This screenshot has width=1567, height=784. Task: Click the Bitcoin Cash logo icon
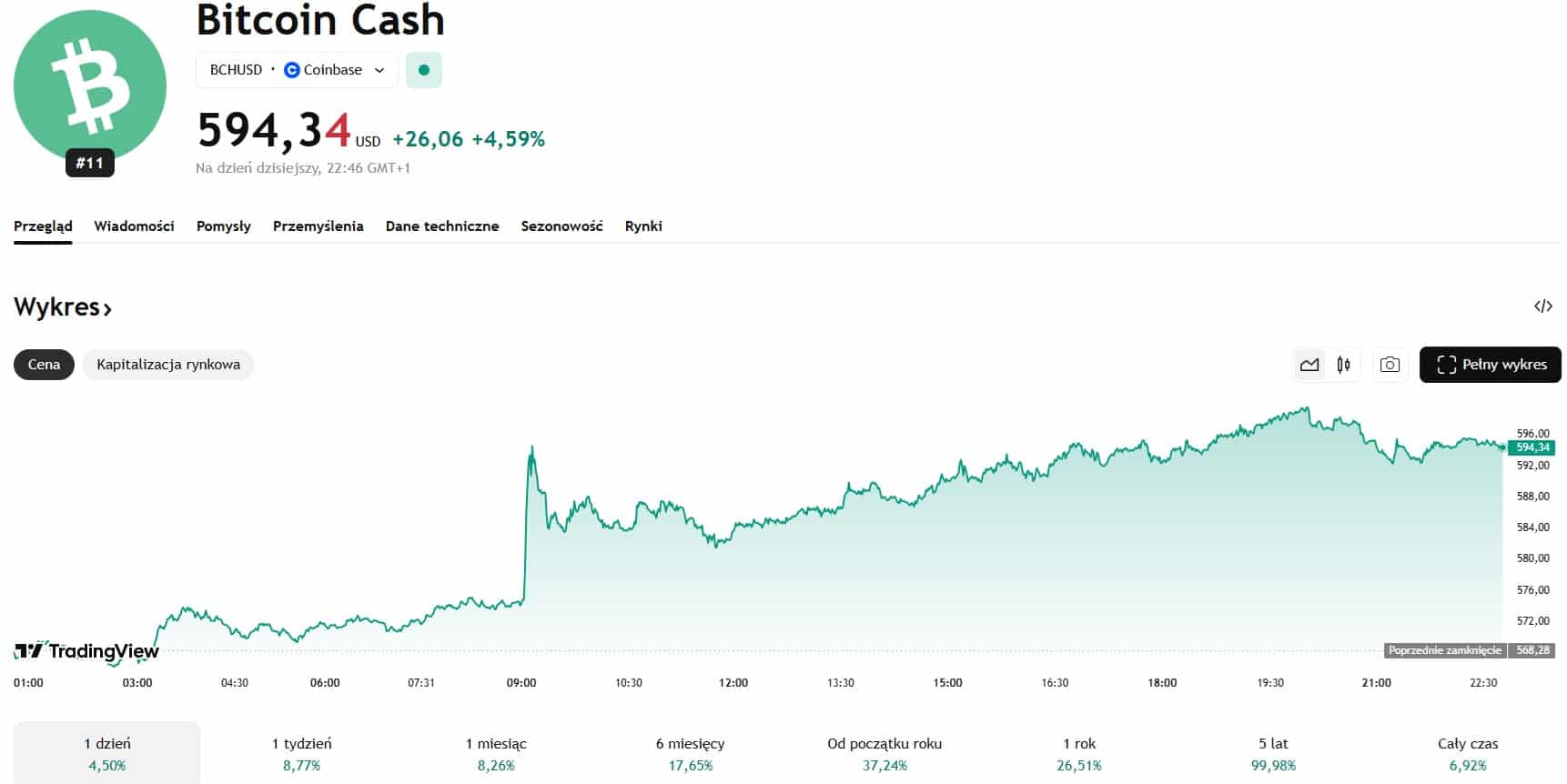(90, 86)
